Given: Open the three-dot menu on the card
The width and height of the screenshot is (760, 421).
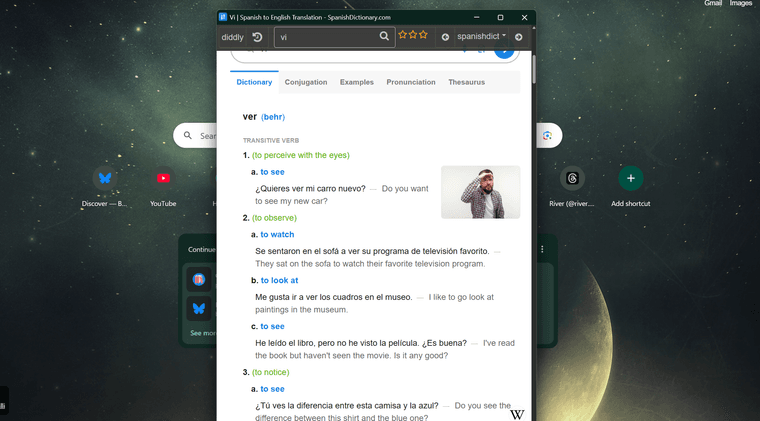Looking at the screenshot, I should tap(542, 249).
